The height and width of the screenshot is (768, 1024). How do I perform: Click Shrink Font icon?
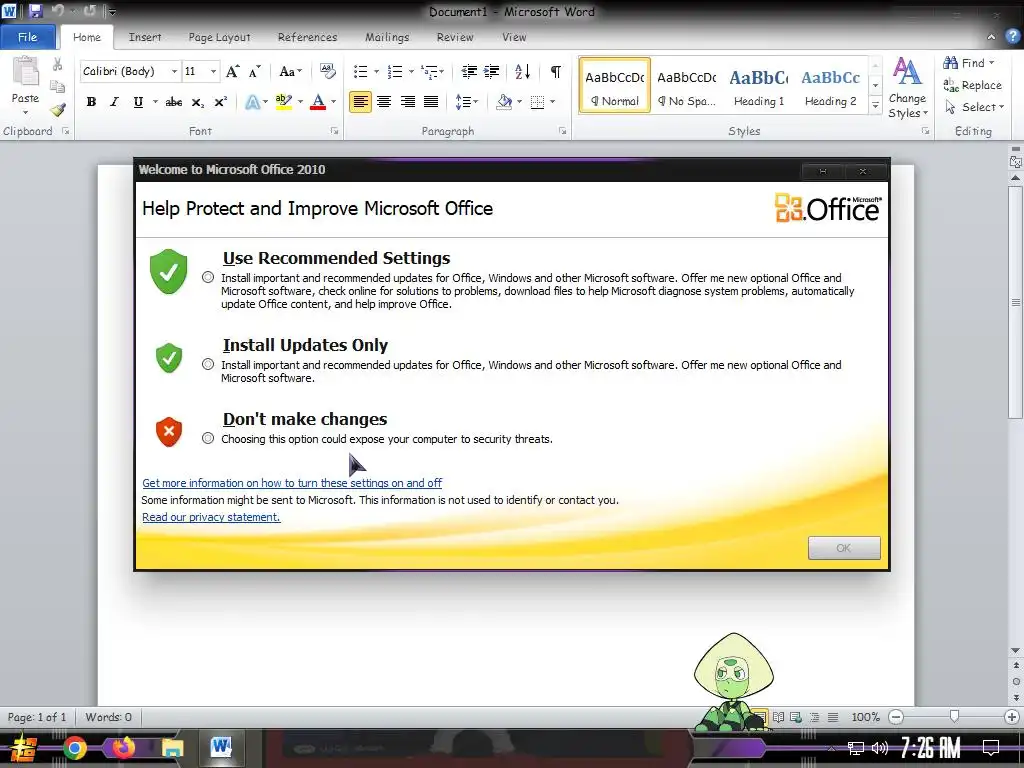[255, 71]
